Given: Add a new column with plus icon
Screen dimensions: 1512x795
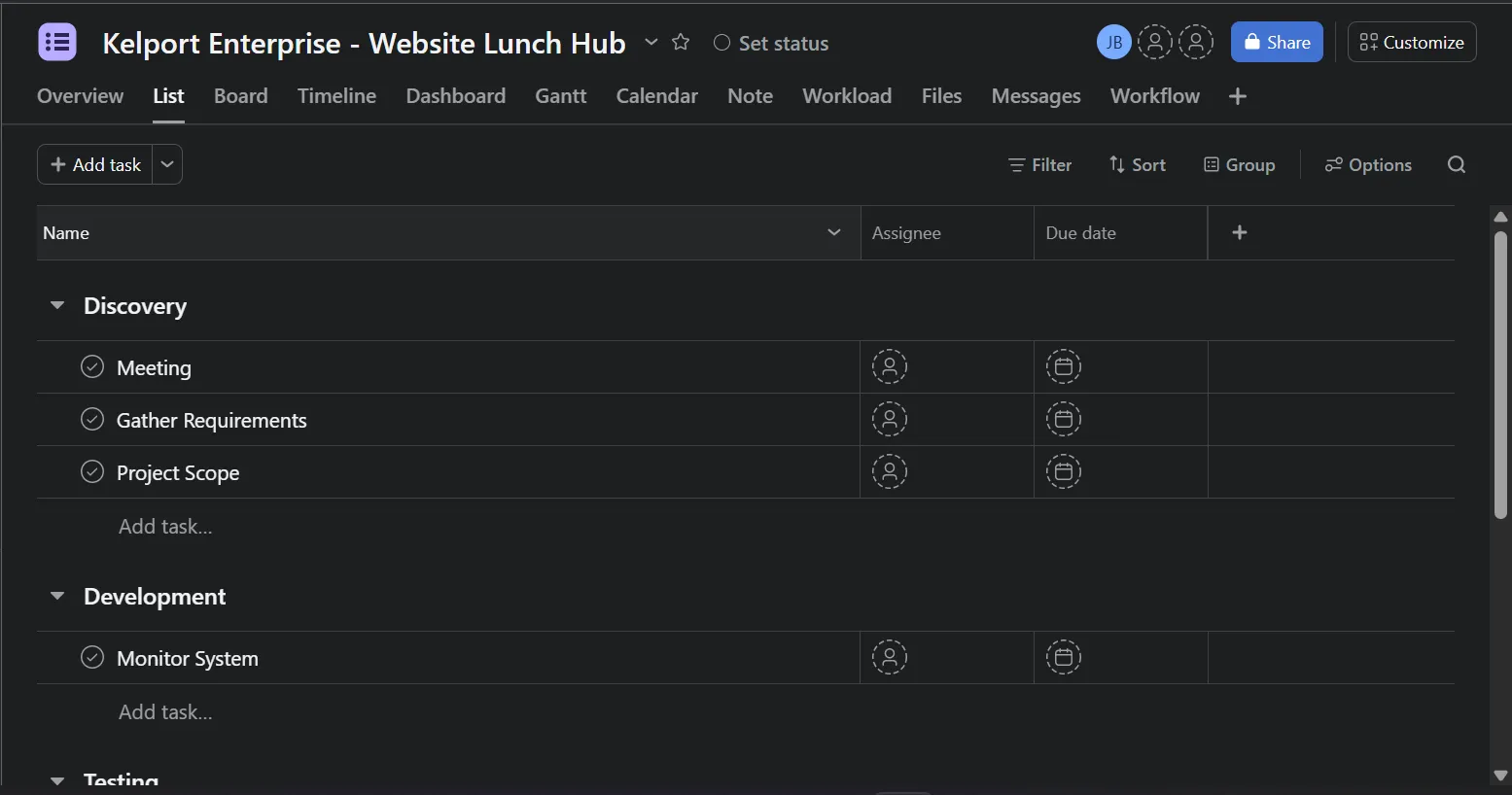Looking at the screenshot, I should tap(1240, 232).
